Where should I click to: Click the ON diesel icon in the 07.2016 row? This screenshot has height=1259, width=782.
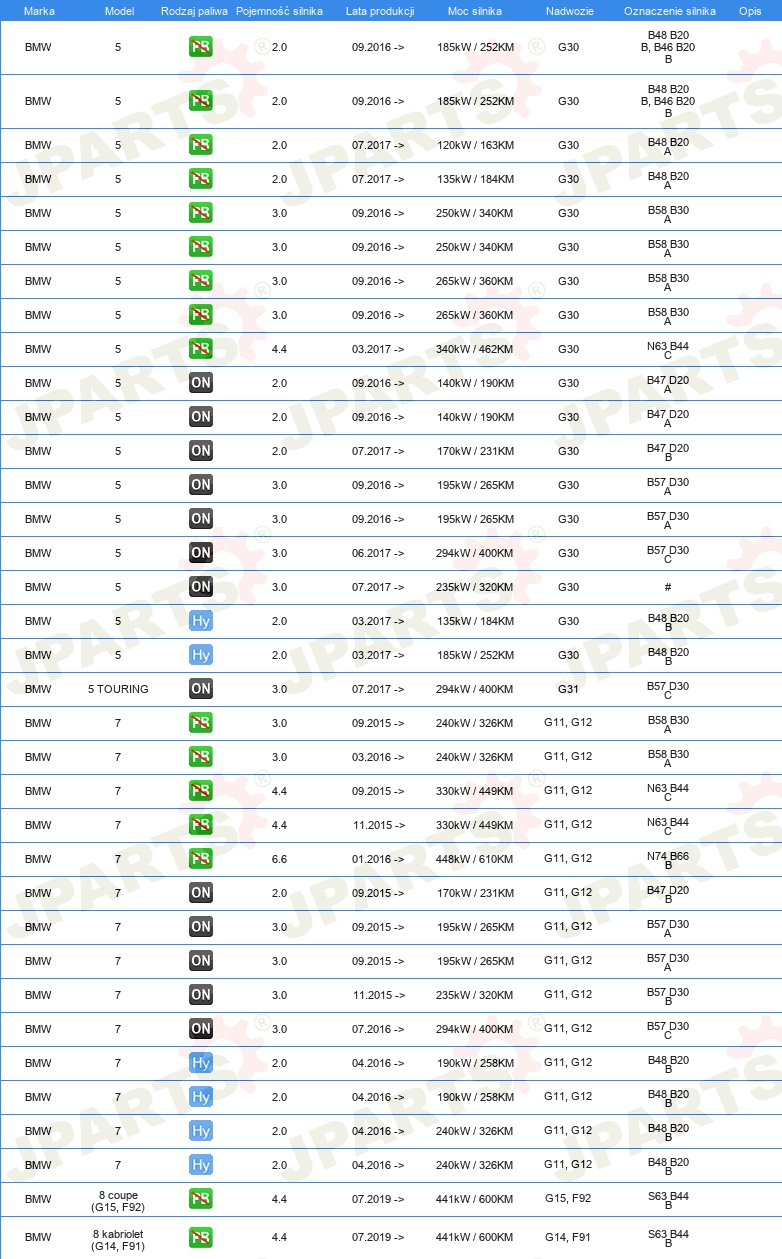(201, 1029)
